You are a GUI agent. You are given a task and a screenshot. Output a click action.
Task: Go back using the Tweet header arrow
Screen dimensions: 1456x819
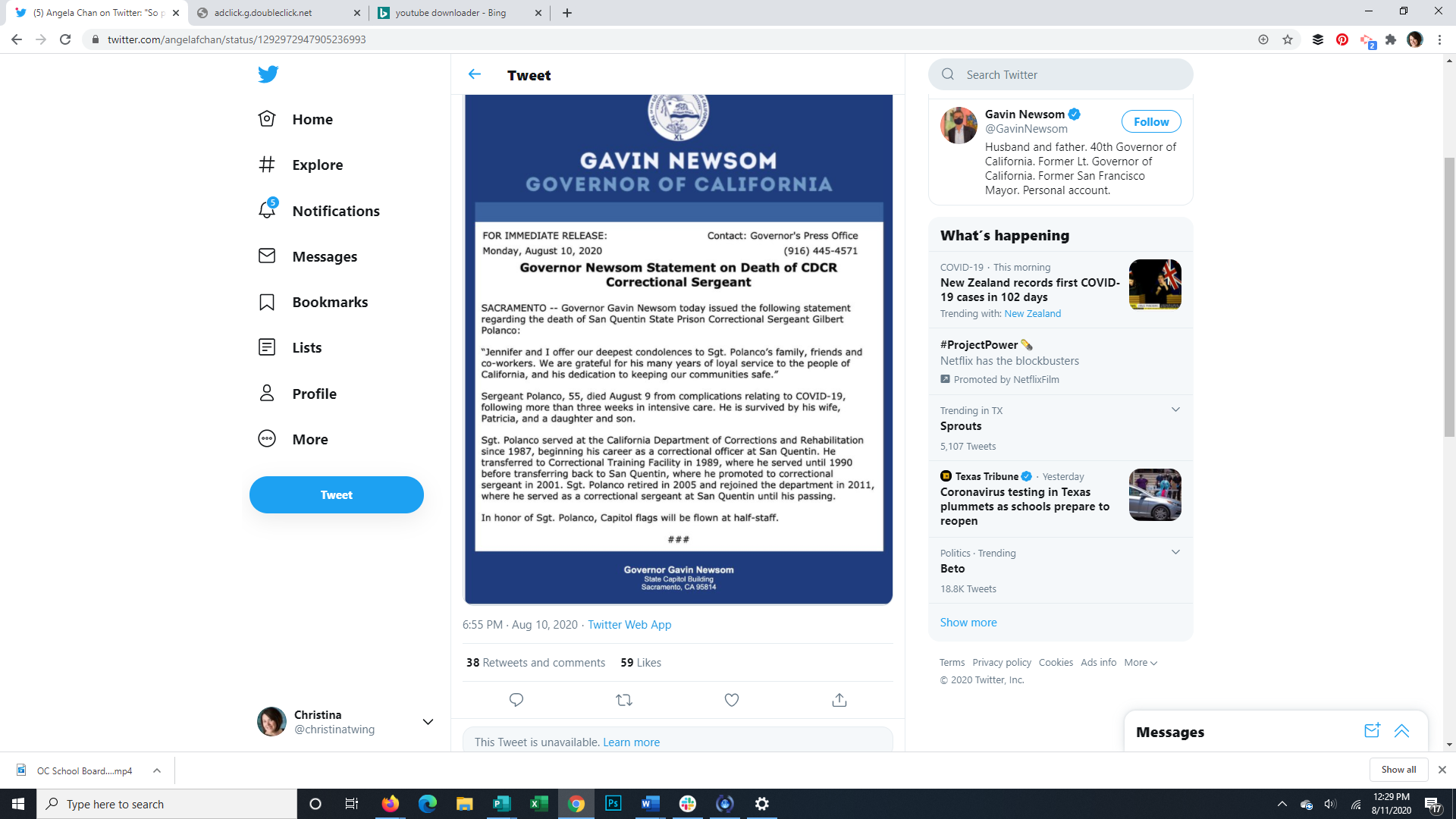pyautogui.click(x=475, y=74)
